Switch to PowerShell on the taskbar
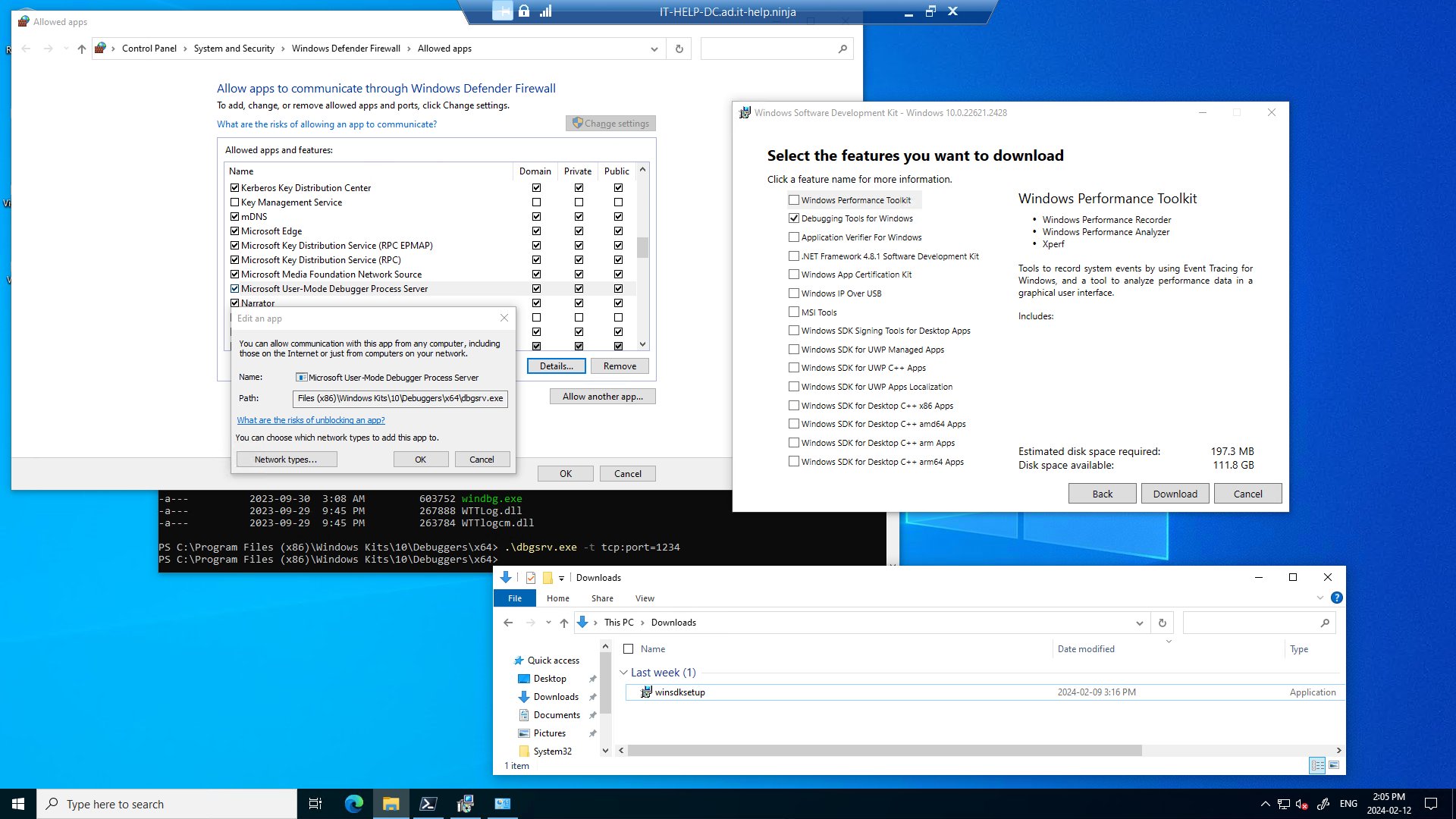Image resolution: width=1456 pixels, height=819 pixels. (428, 804)
